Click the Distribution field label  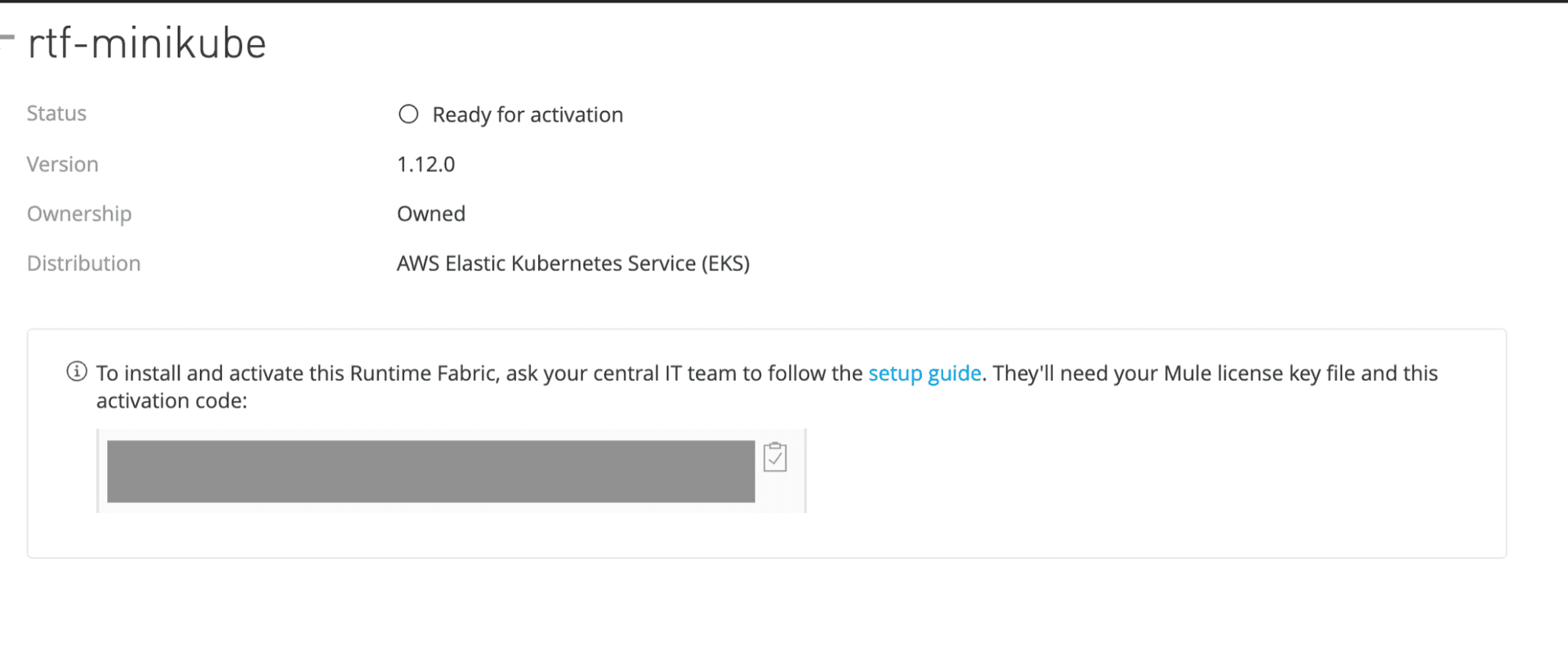[83, 264]
